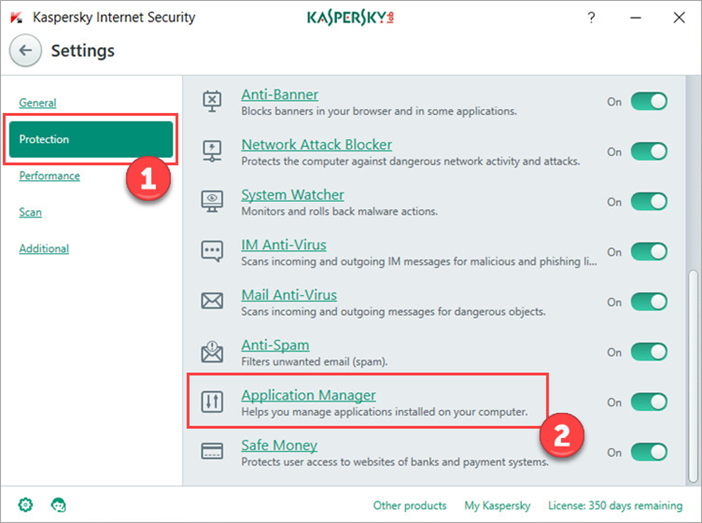This screenshot has height=523, width=702.
Task: Click the Anti-Banner component icon
Action: (212, 102)
